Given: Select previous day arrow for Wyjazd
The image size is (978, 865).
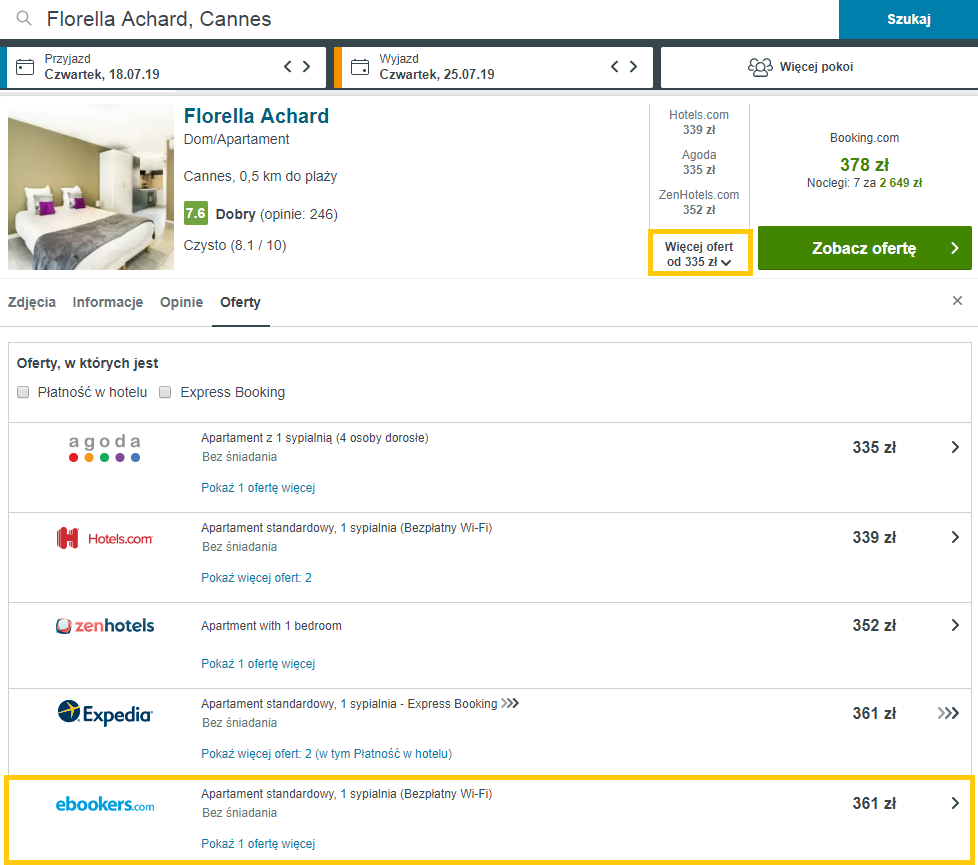Looking at the screenshot, I should pyautogui.click(x=614, y=66).
